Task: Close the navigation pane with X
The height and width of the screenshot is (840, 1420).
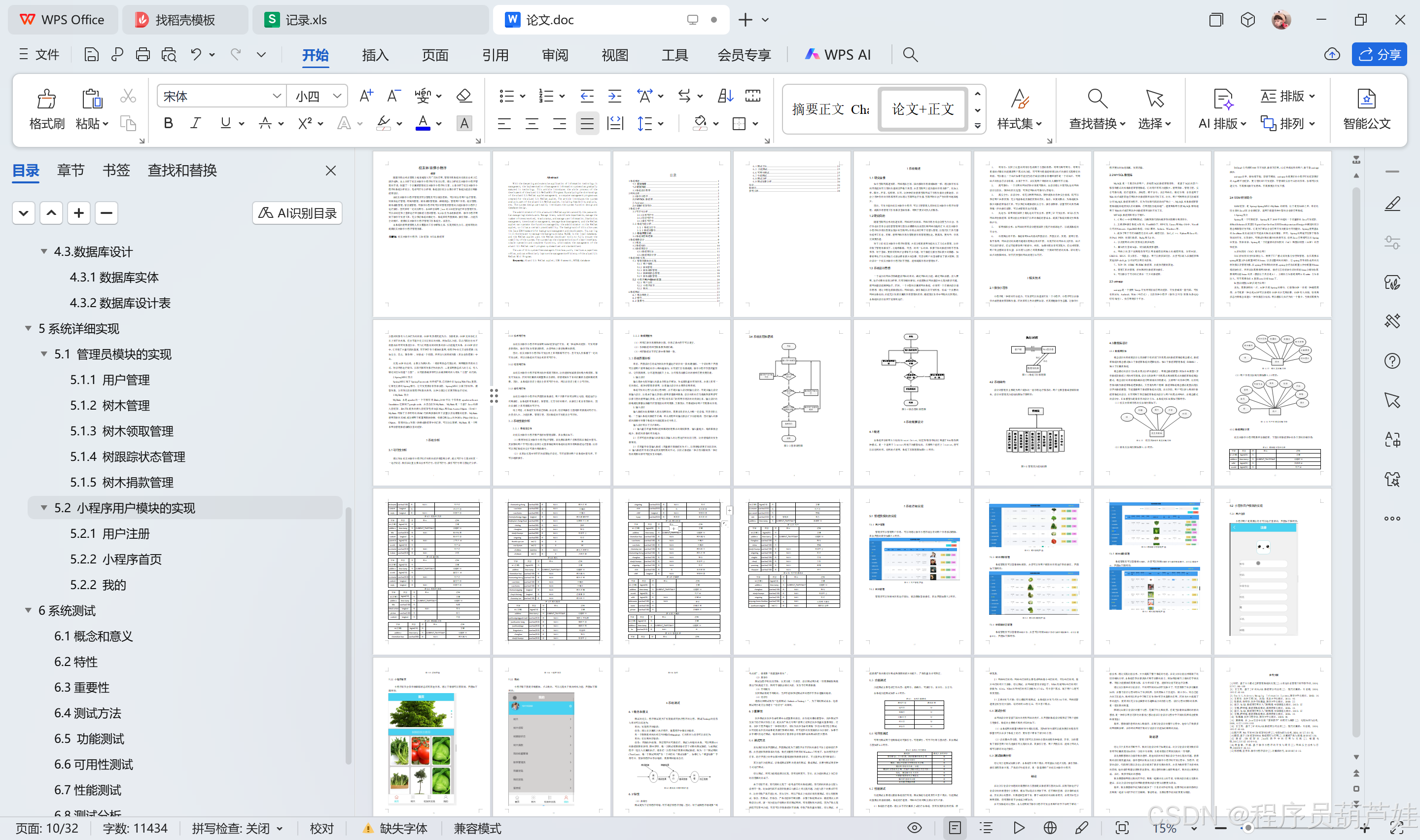Action: (331, 171)
